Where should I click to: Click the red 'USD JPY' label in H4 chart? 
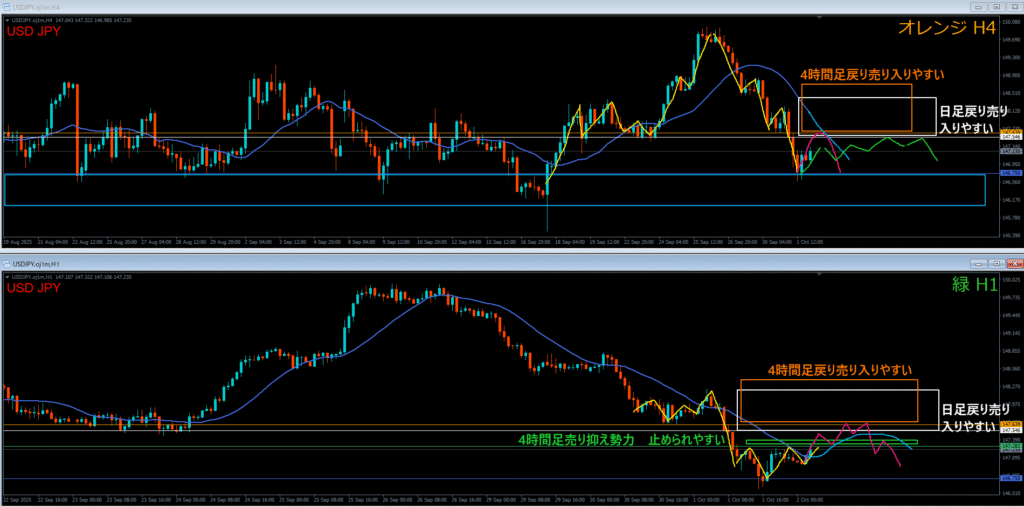click(33, 31)
